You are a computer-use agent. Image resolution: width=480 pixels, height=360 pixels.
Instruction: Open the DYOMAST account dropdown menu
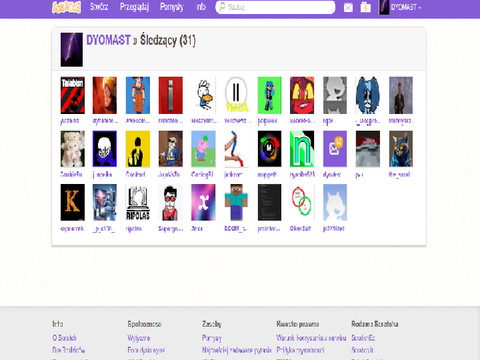[401, 7]
